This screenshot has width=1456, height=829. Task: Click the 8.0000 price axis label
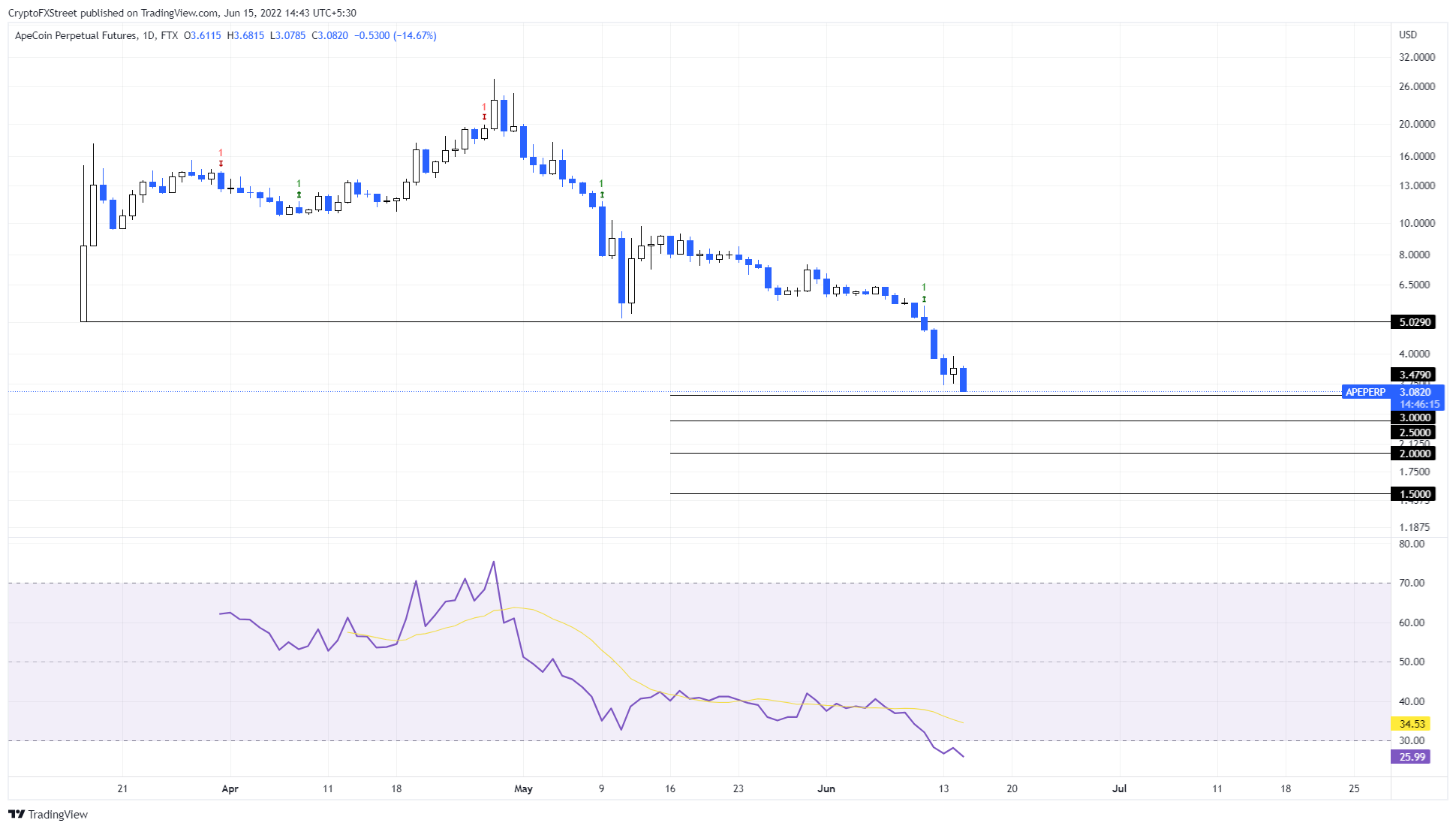1415,255
